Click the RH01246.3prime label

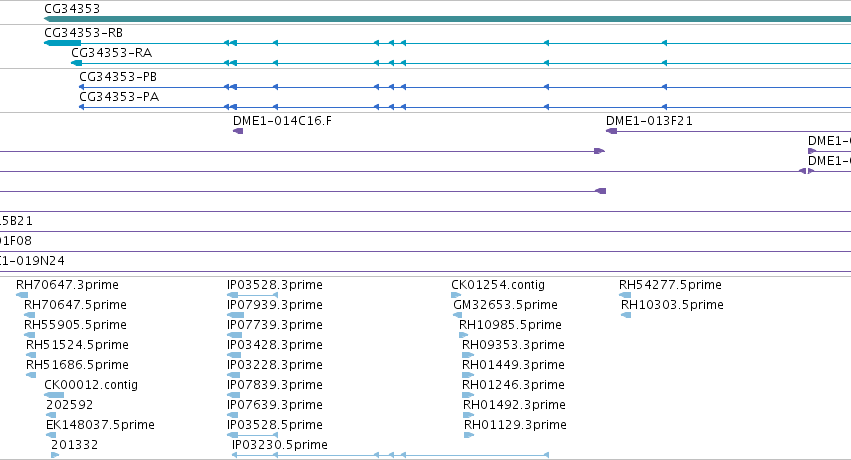[x=513, y=385]
